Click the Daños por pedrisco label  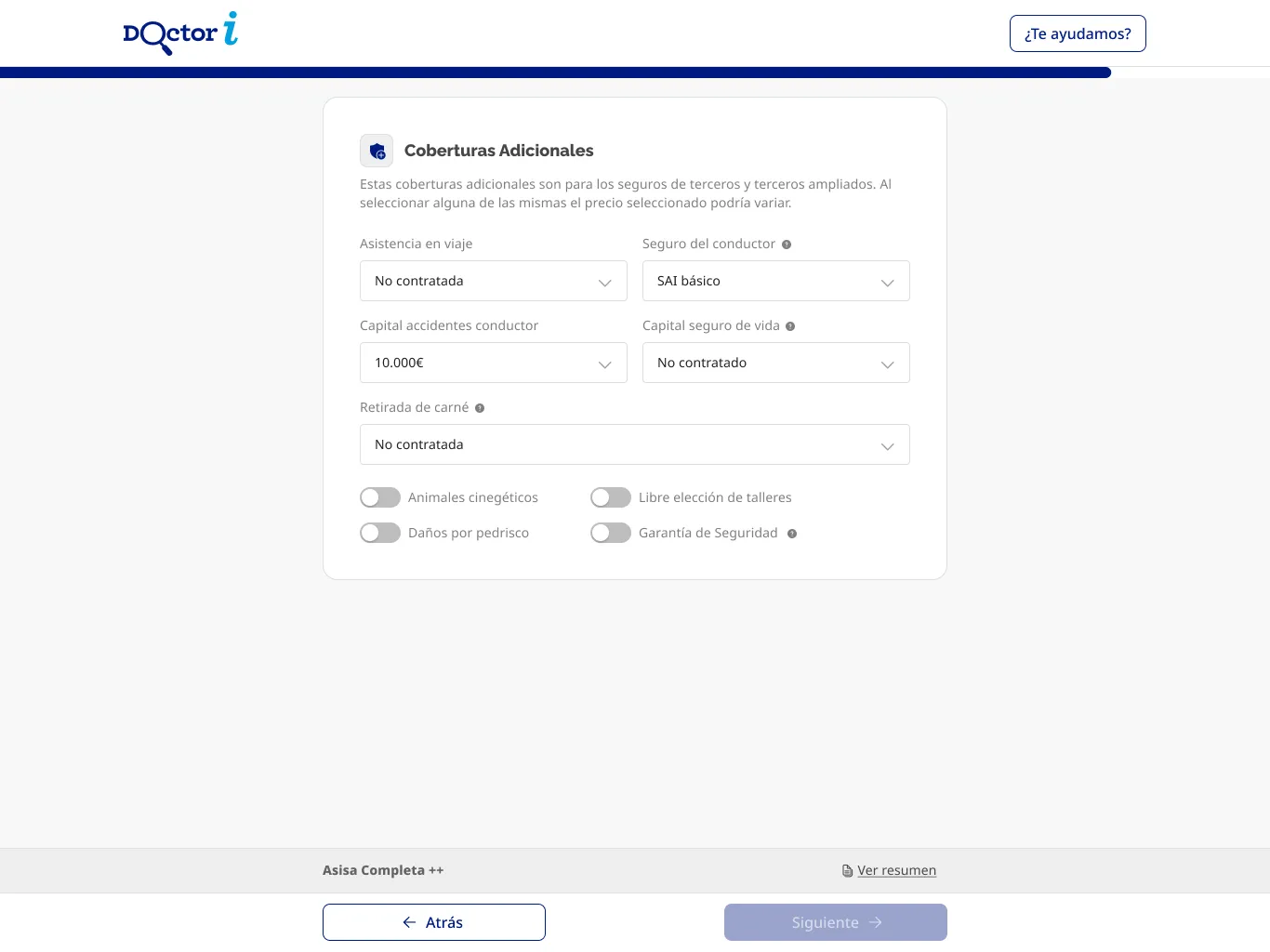469,533
